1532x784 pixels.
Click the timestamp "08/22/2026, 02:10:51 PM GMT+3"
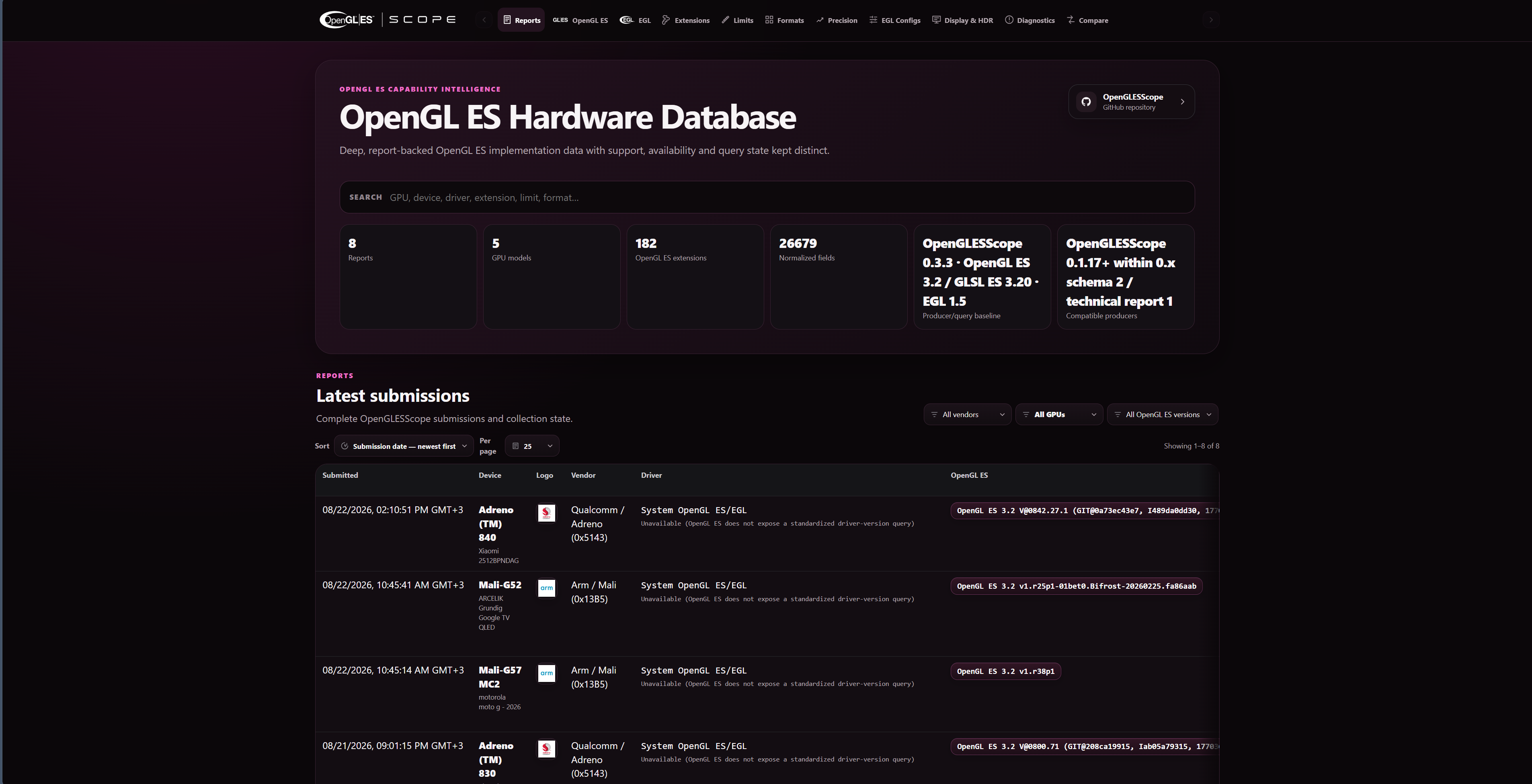[x=392, y=510]
